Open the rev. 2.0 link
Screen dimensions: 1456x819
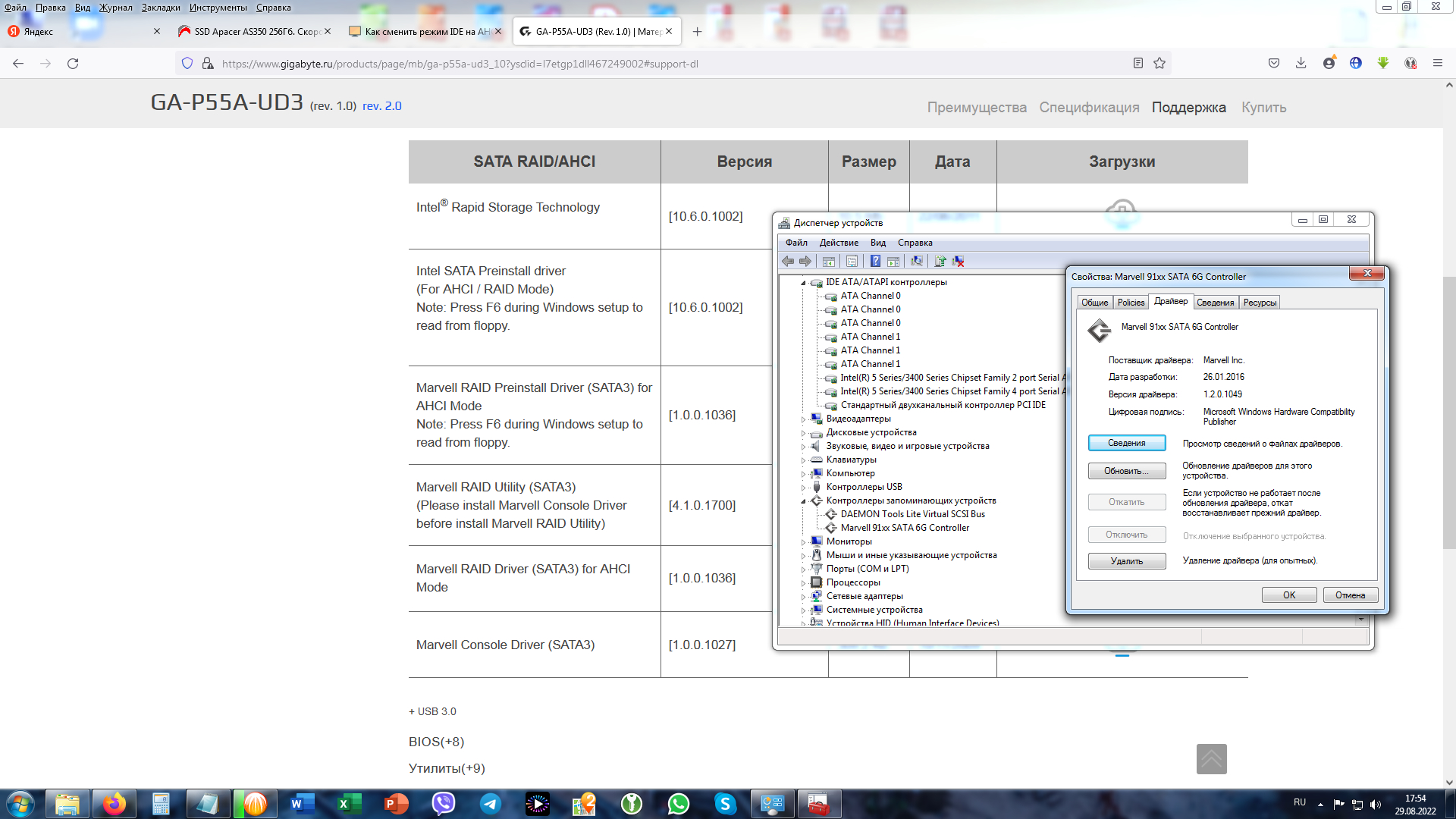tap(382, 106)
